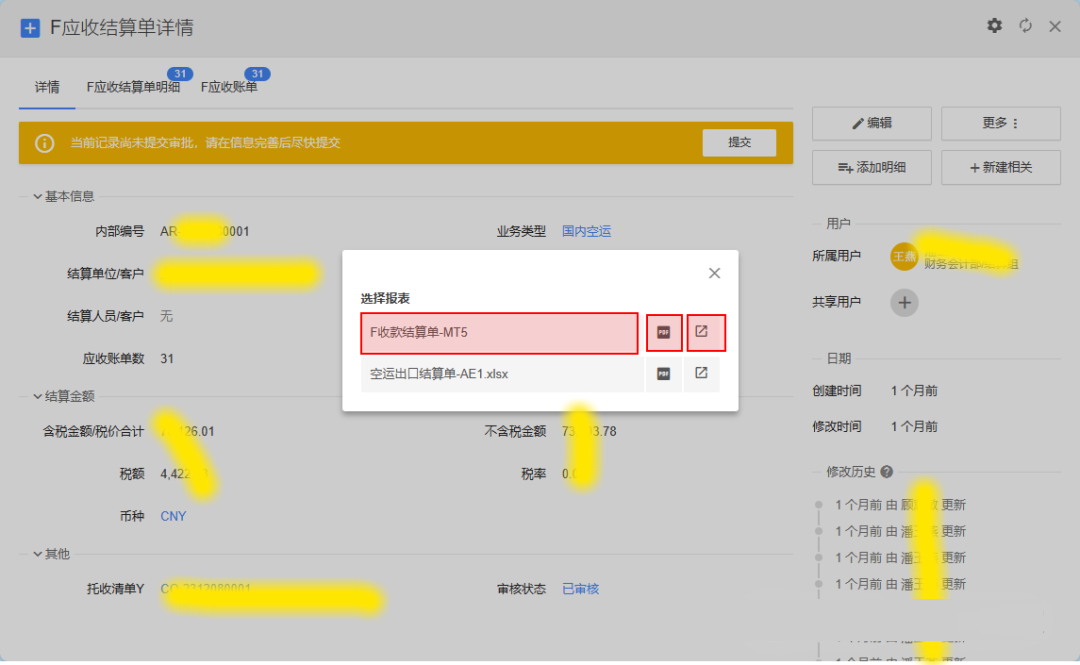This screenshot has width=1080, height=665.
Task: Open settings gear in header
Action: tap(994, 26)
